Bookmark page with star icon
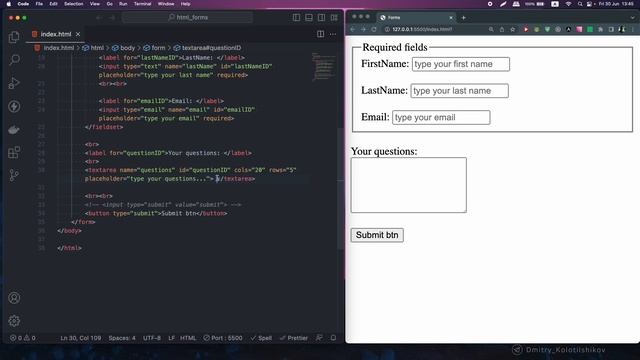Image resolution: width=640 pixels, height=360 pixels. (512, 29)
